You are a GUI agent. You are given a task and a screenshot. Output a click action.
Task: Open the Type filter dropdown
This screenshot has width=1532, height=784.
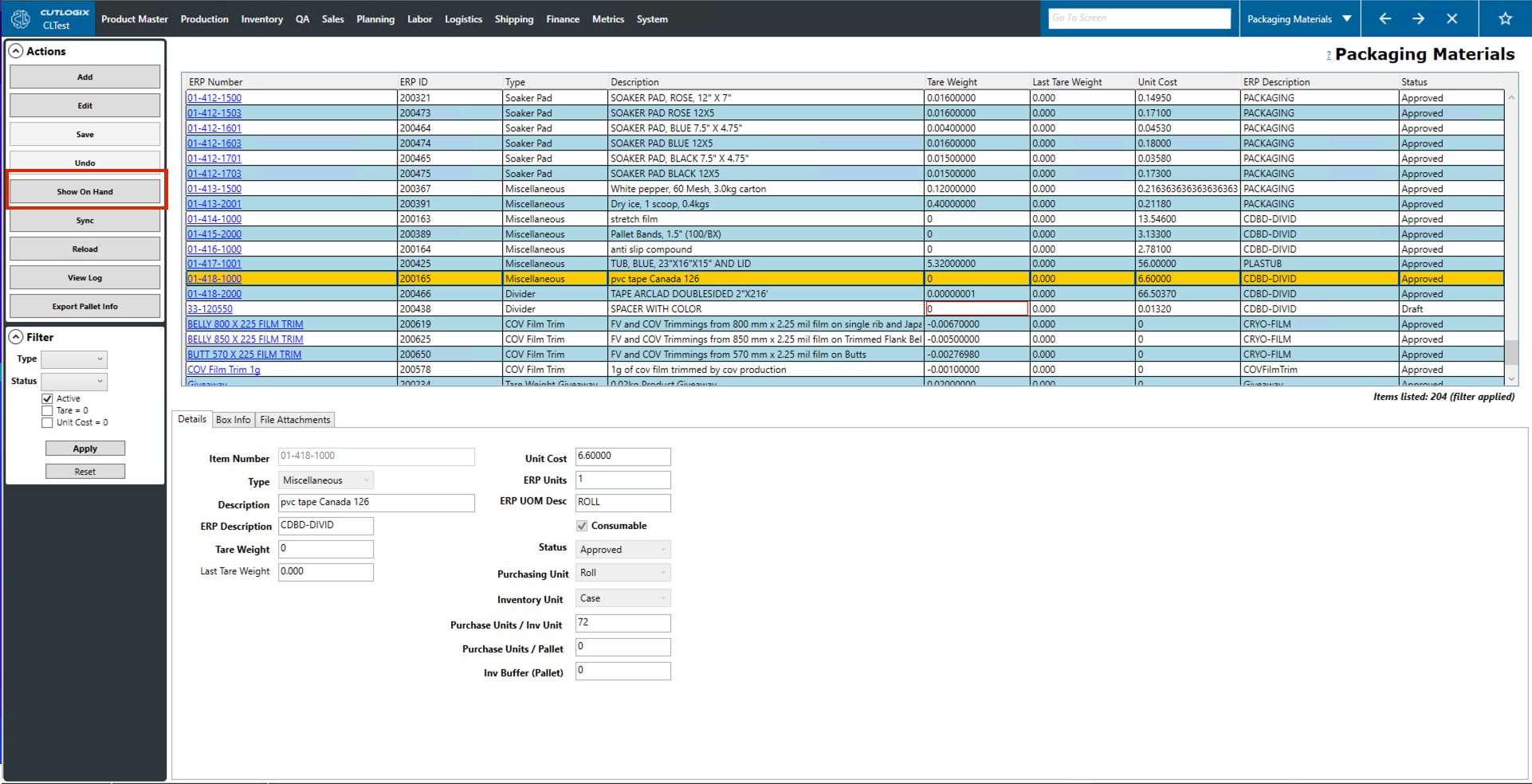click(74, 359)
